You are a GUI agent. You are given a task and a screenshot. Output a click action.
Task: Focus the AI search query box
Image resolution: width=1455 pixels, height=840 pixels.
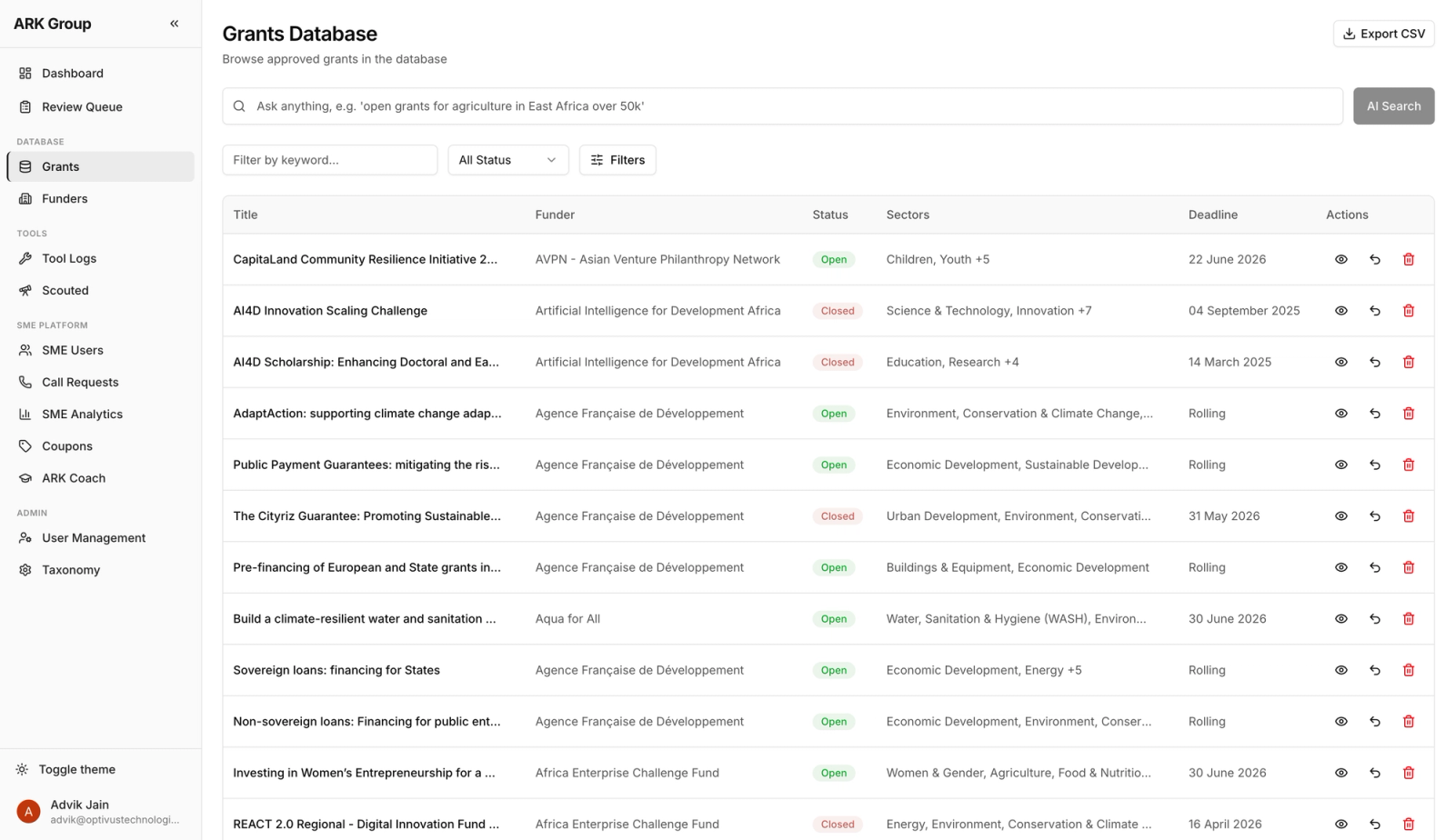(x=782, y=106)
